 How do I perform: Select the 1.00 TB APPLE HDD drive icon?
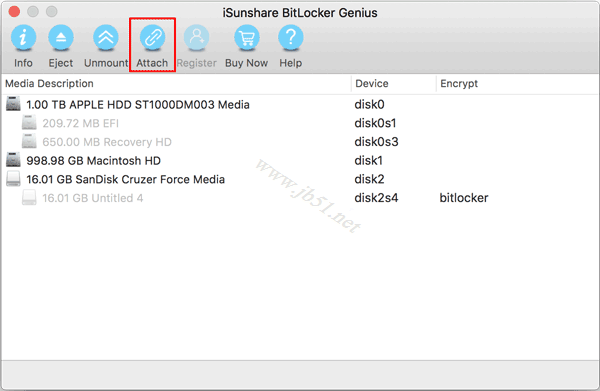click(13, 104)
